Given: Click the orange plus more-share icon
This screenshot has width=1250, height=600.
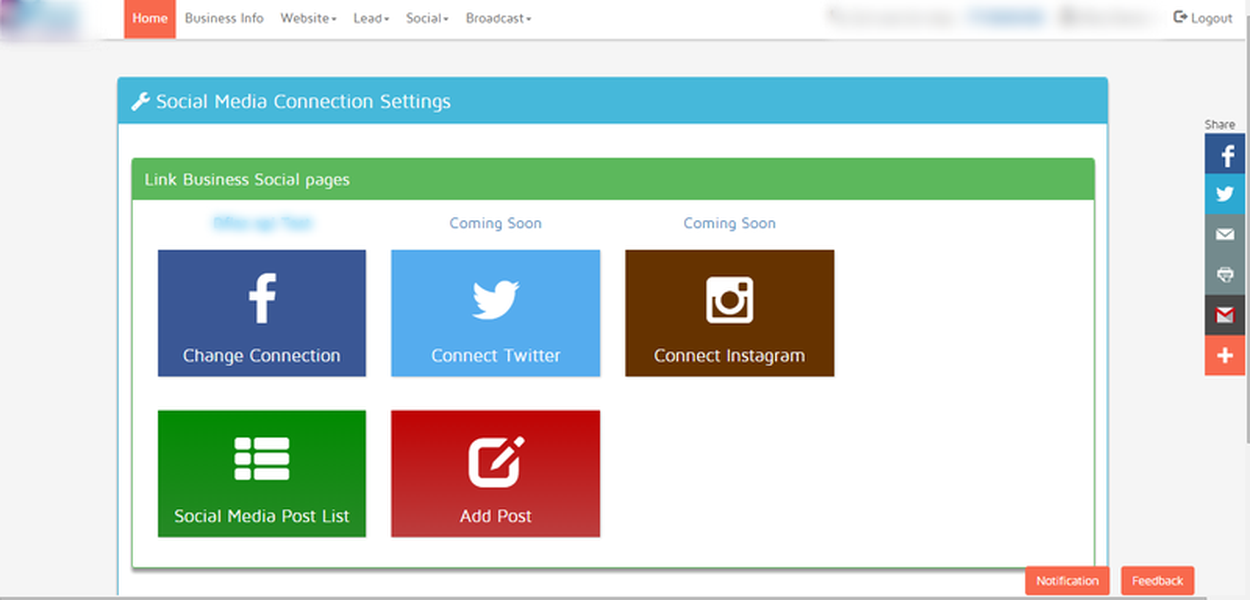Looking at the screenshot, I should pos(1225,355).
